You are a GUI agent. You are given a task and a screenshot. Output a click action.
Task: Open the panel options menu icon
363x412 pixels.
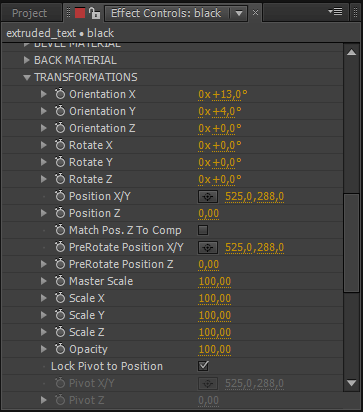[336, 12]
